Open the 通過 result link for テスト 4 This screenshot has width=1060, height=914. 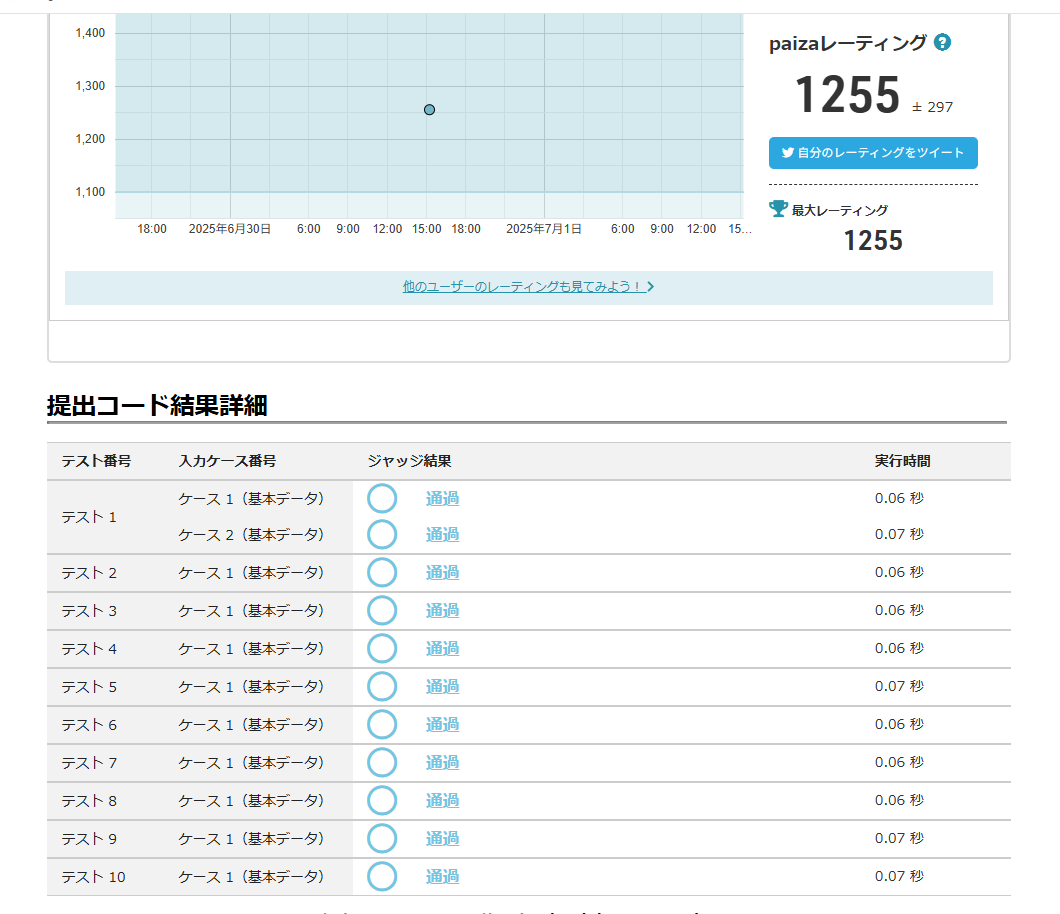(442, 648)
